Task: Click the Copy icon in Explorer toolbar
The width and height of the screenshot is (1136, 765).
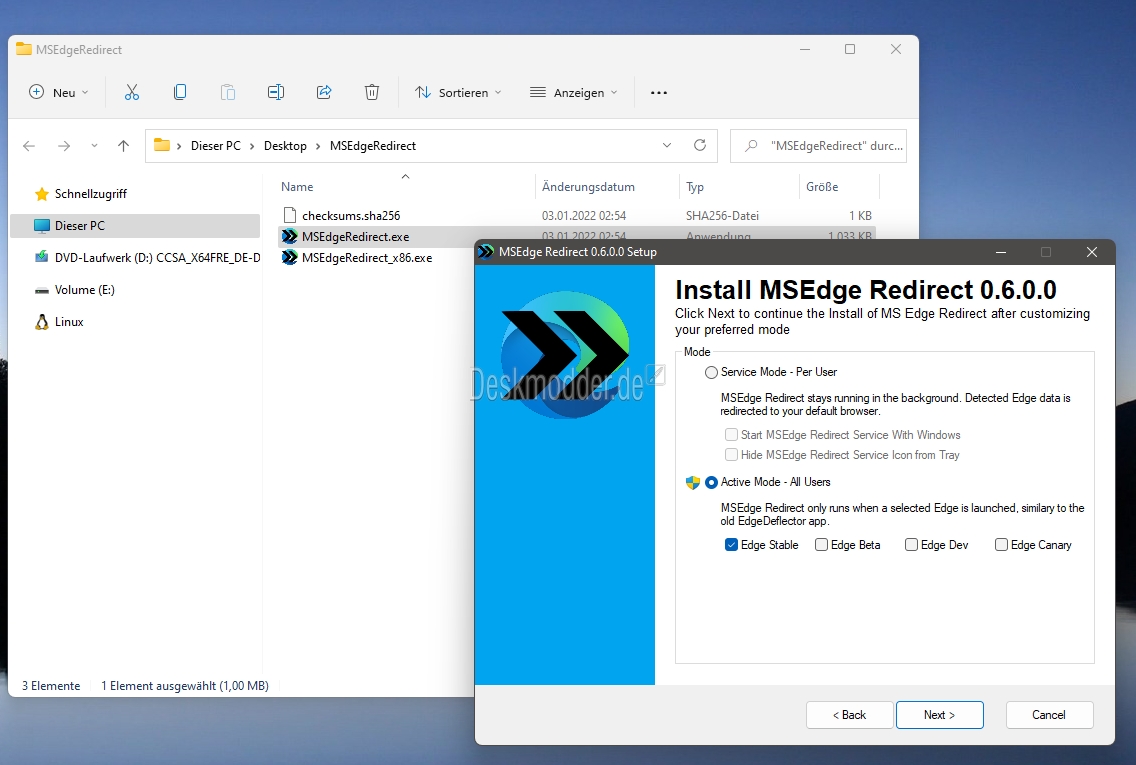Action: tap(180, 92)
